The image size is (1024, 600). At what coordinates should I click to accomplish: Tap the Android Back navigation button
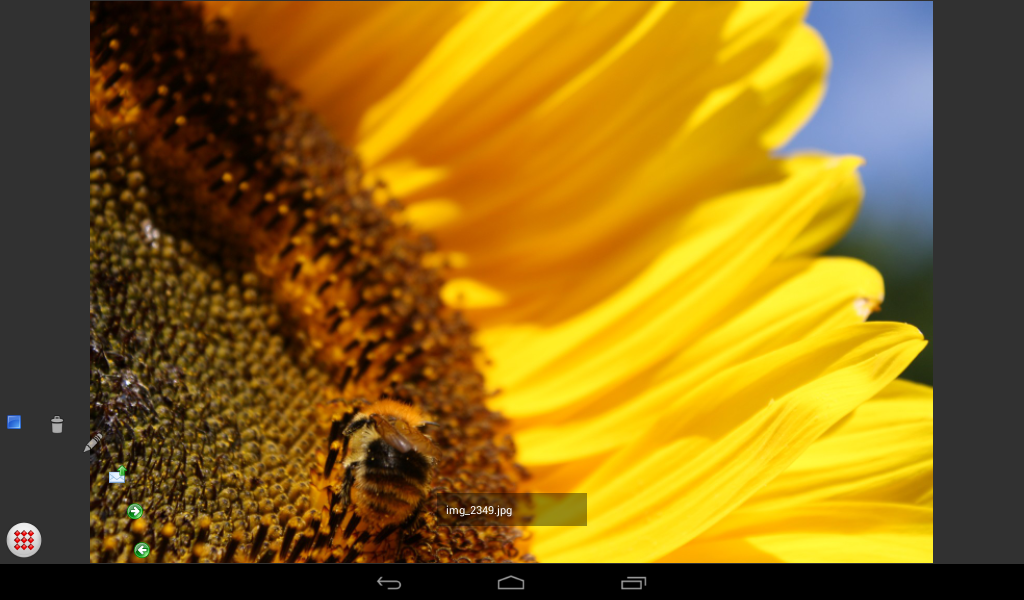pos(389,582)
